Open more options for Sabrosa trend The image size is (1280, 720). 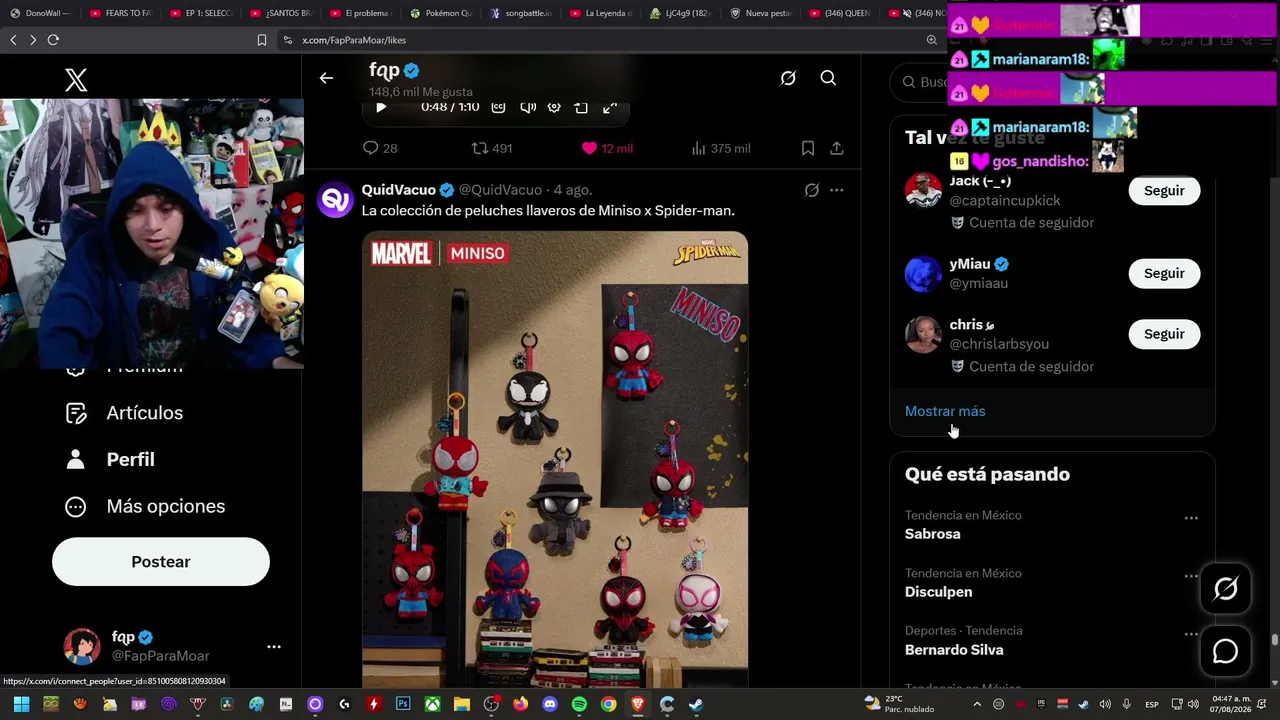(1191, 518)
